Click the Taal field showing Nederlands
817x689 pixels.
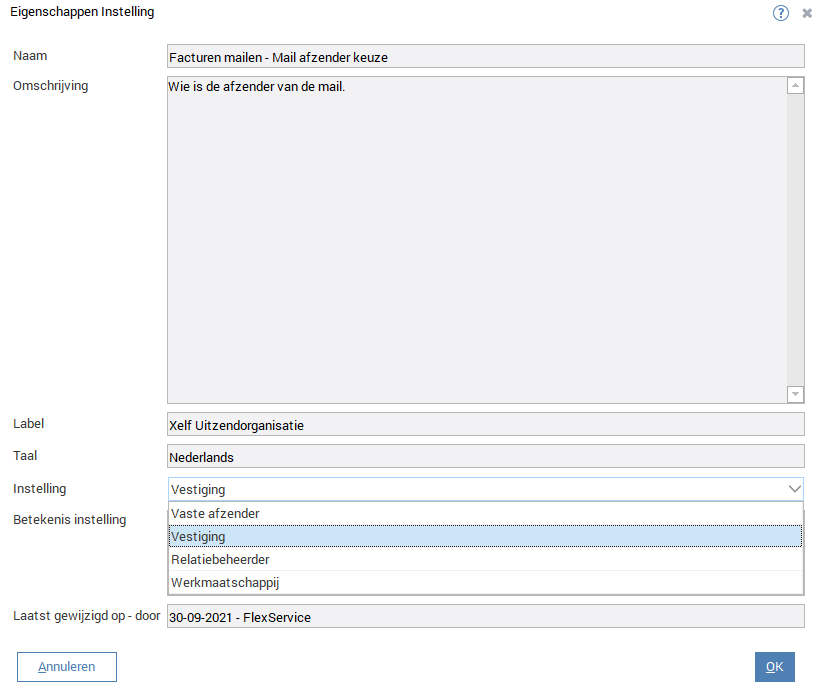coord(485,457)
